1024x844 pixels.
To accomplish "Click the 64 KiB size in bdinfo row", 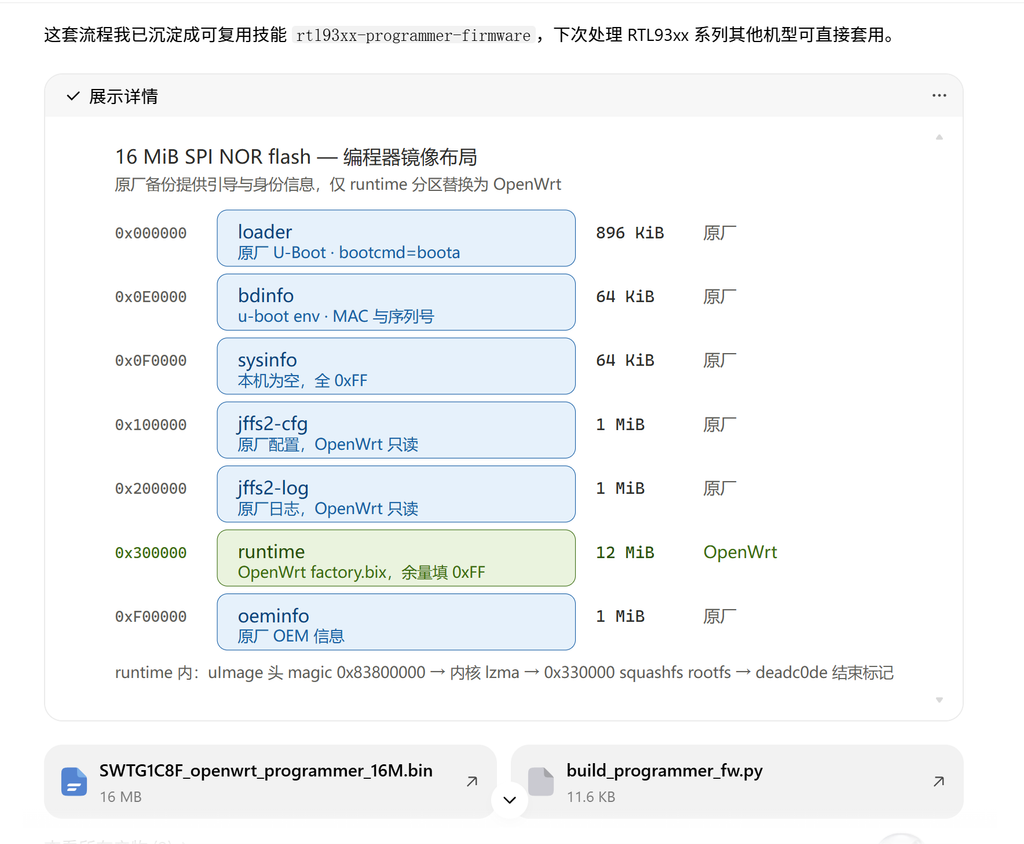I will click(x=625, y=297).
